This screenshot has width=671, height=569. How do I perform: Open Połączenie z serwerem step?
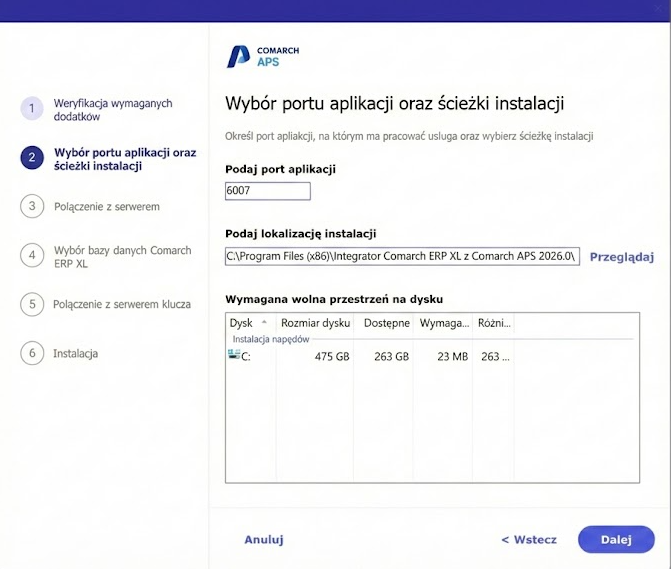107,207
